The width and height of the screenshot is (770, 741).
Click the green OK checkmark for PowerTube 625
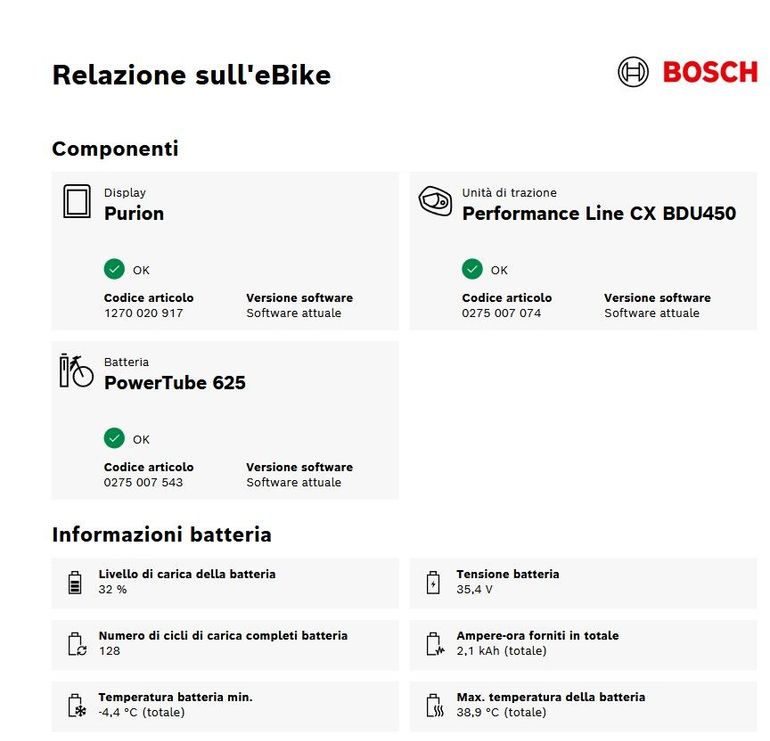point(114,438)
